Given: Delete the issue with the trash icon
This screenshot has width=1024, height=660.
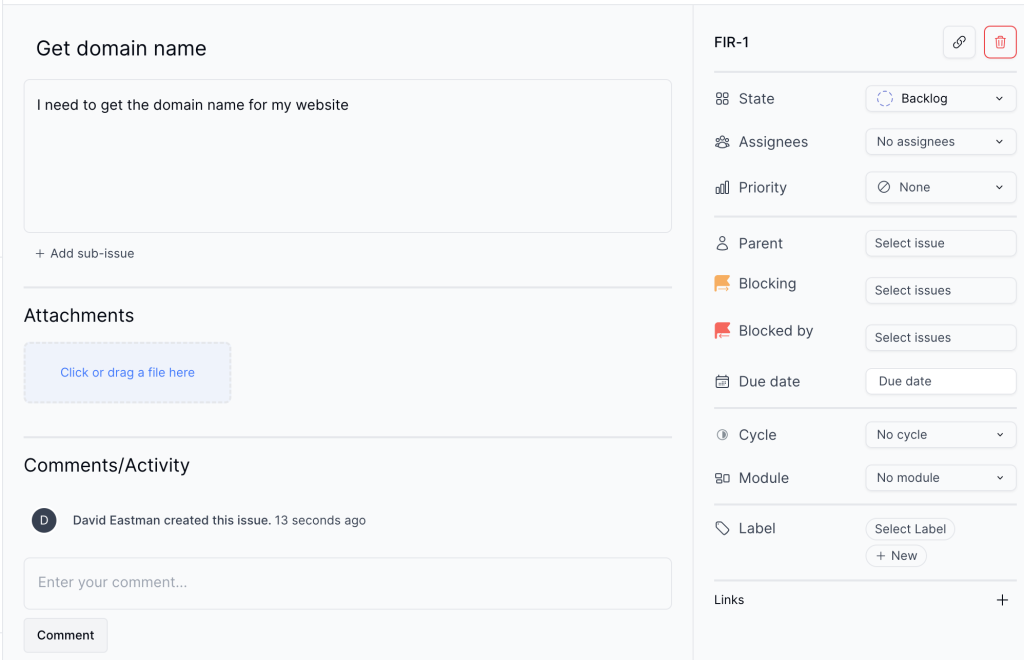Looking at the screenshot, I should point(1000,42).
